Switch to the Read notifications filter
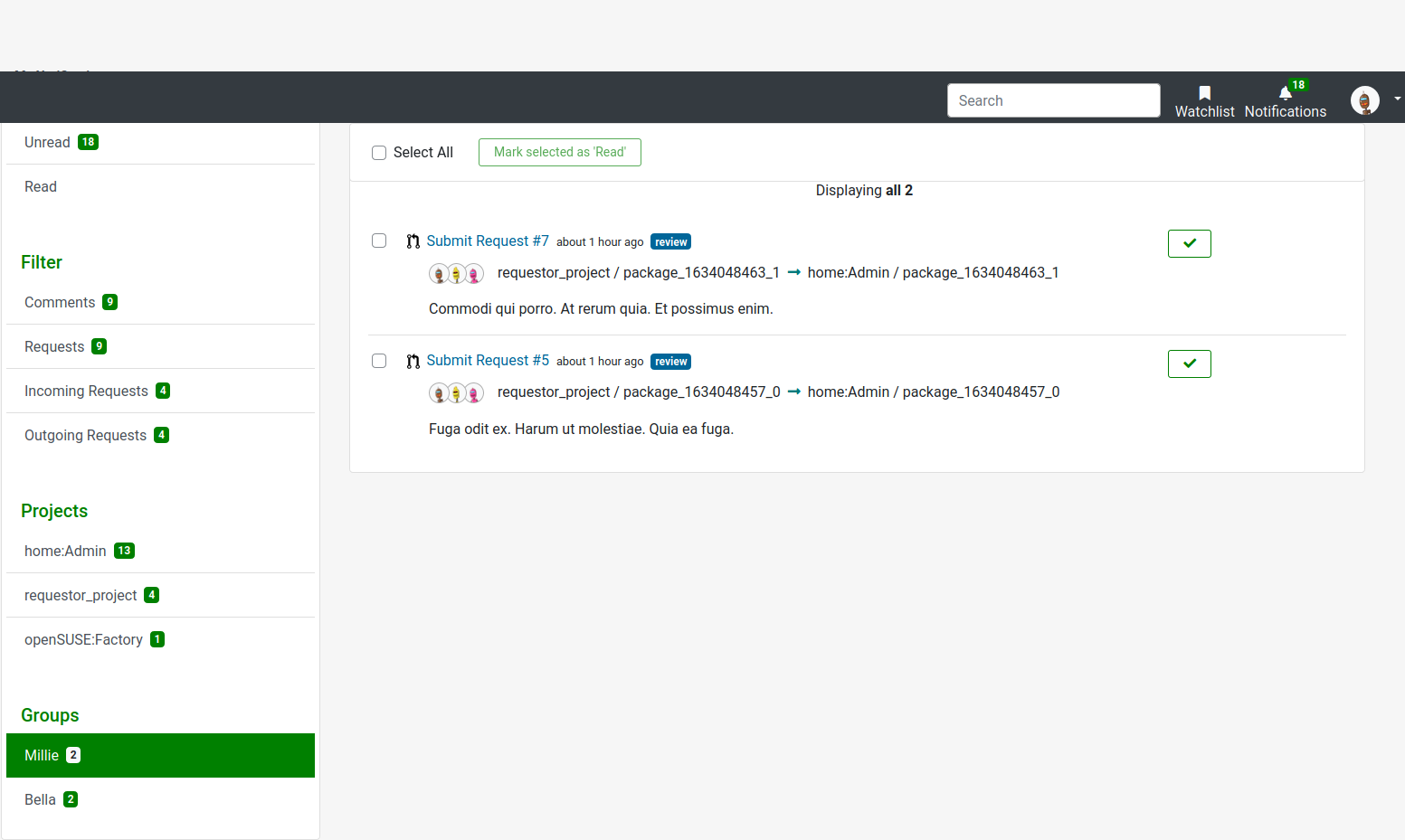1405x840 pixels. tap(41, 187)
